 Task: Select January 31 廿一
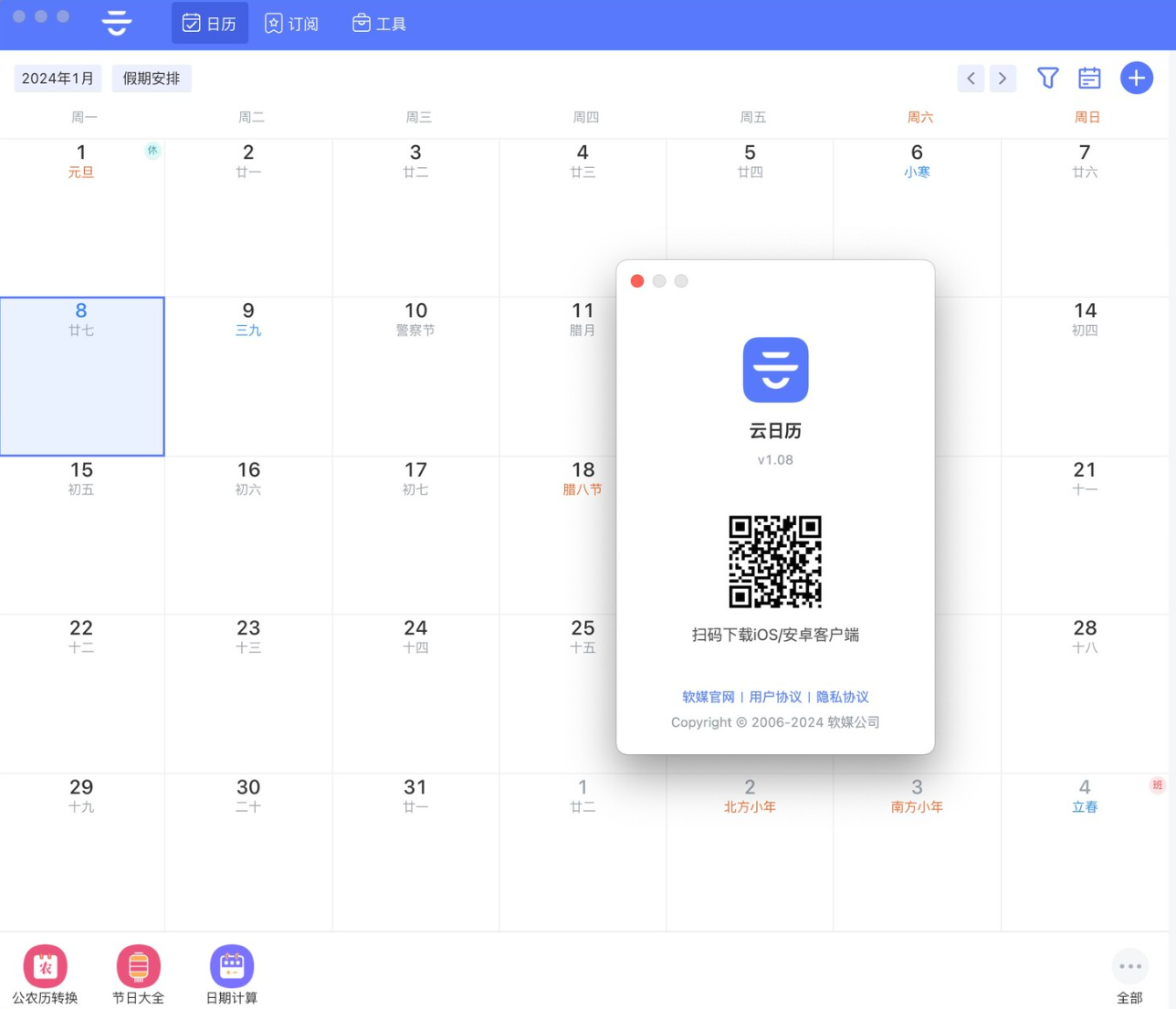click(x=415, y=852)
